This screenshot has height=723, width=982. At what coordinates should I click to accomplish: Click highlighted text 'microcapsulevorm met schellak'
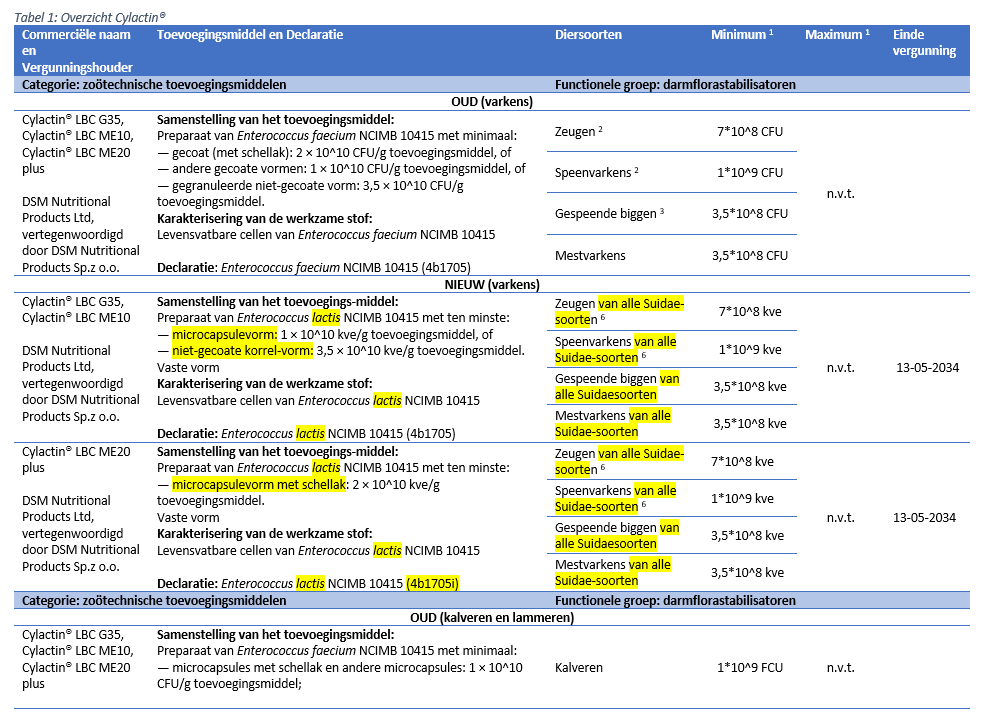(258, 485)
